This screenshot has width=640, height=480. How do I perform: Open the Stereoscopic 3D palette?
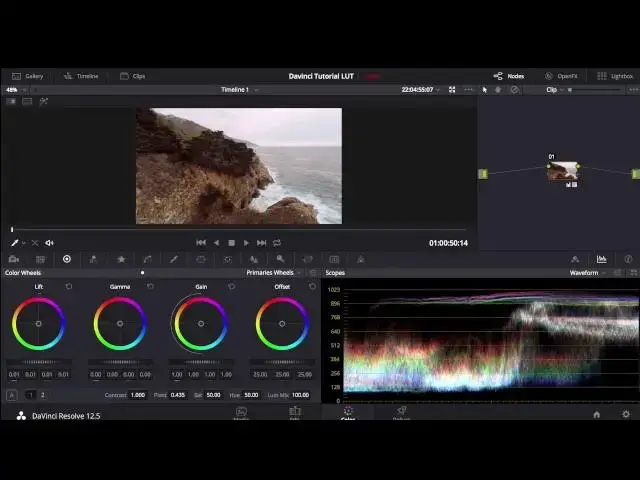334,259
